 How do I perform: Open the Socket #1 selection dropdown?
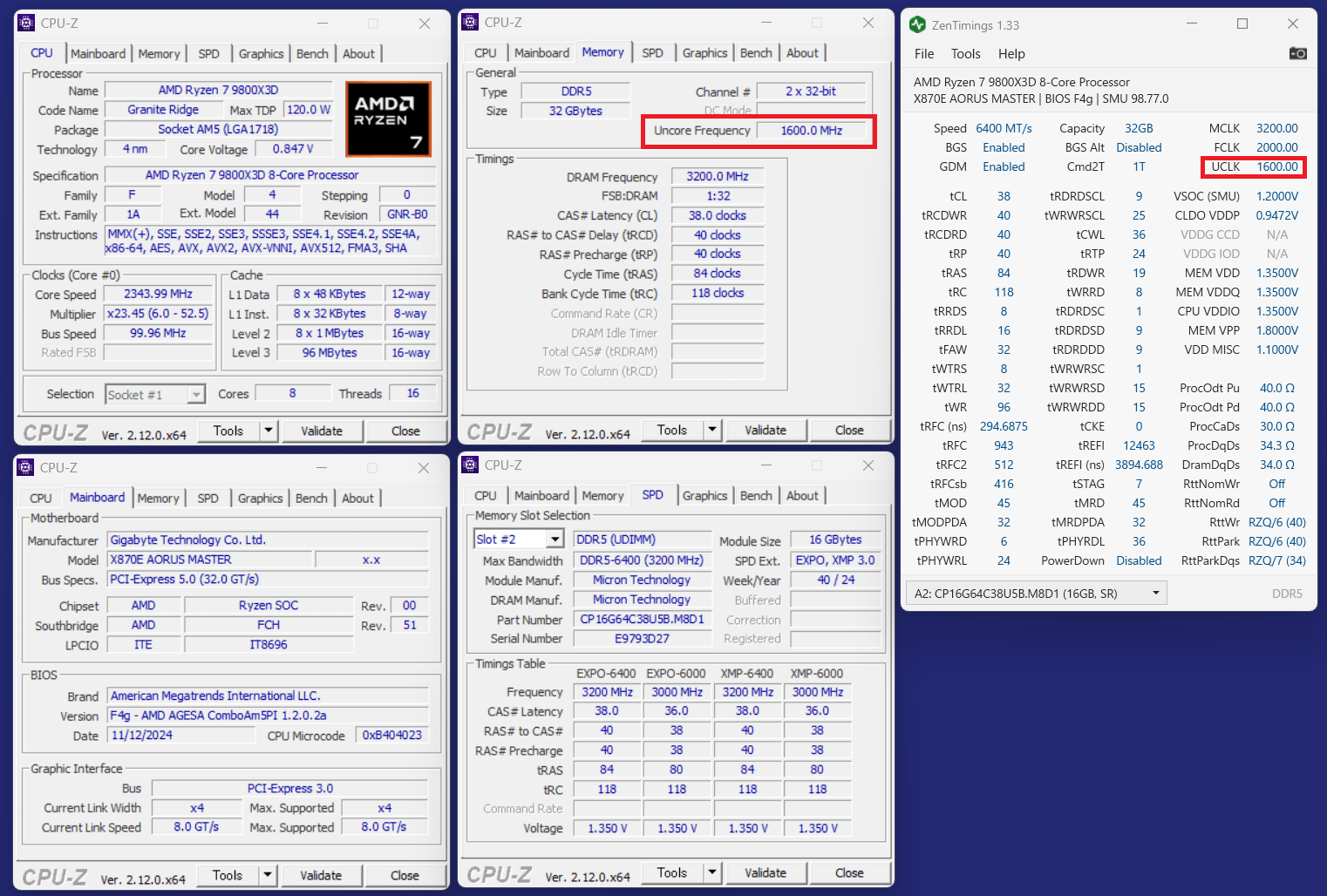click(196, 395)
